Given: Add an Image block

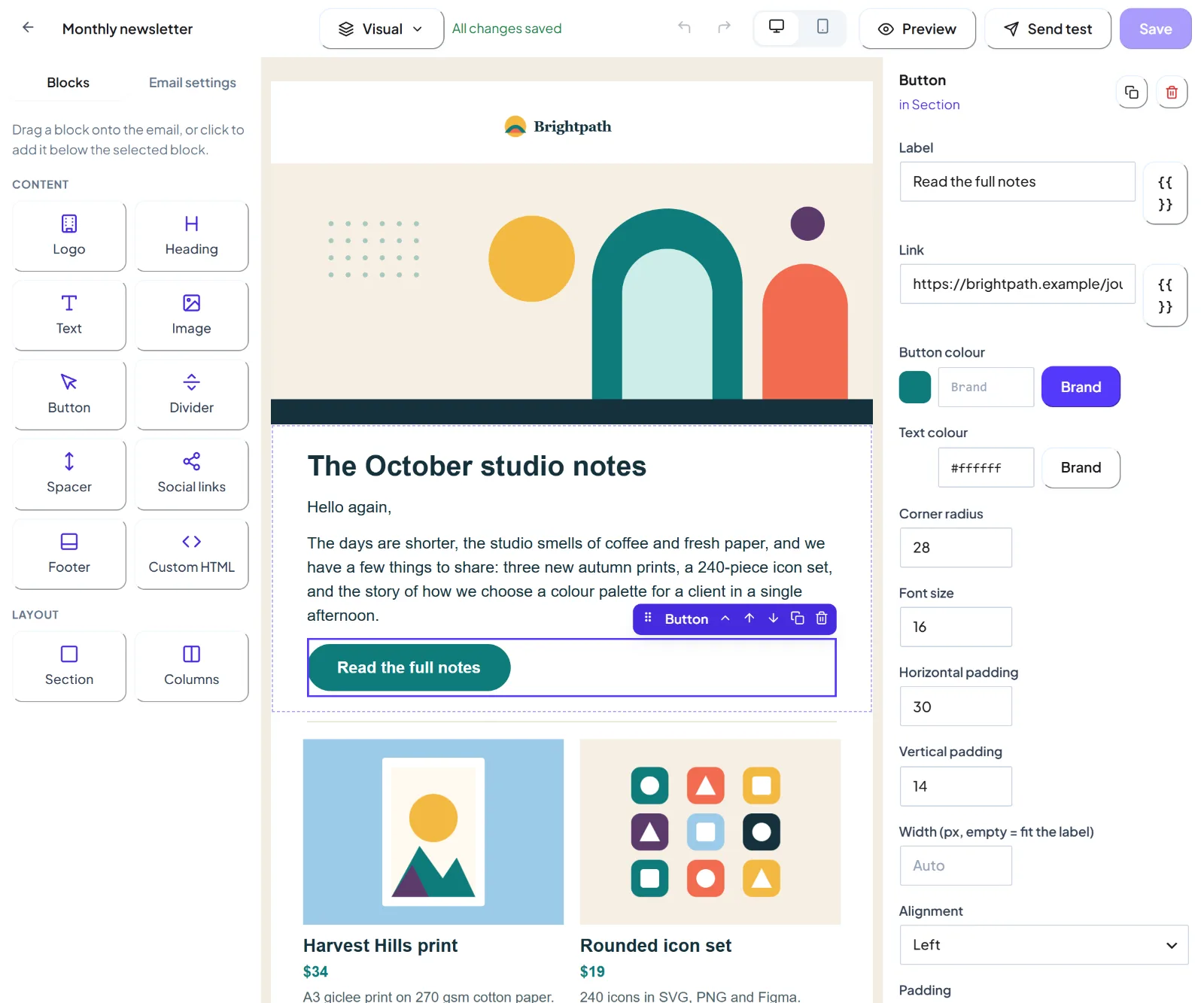Looking at the screenshot, I should (x=192, y=315).
